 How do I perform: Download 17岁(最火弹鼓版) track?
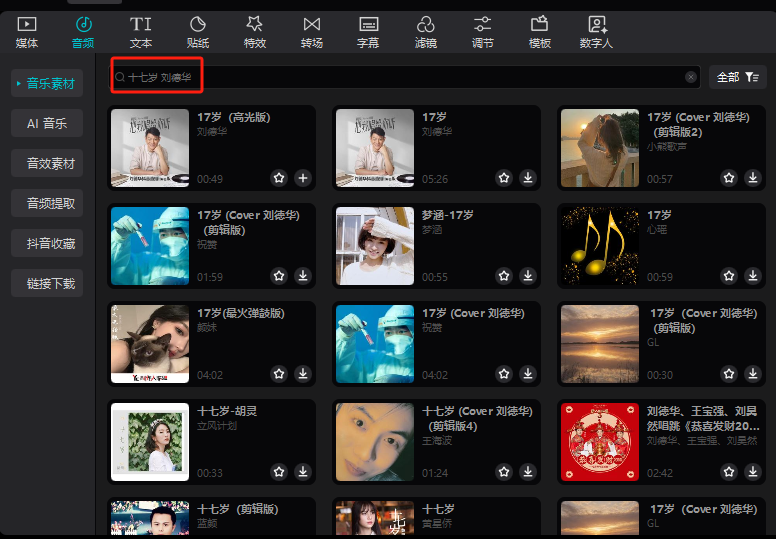(x=303, y=374)
